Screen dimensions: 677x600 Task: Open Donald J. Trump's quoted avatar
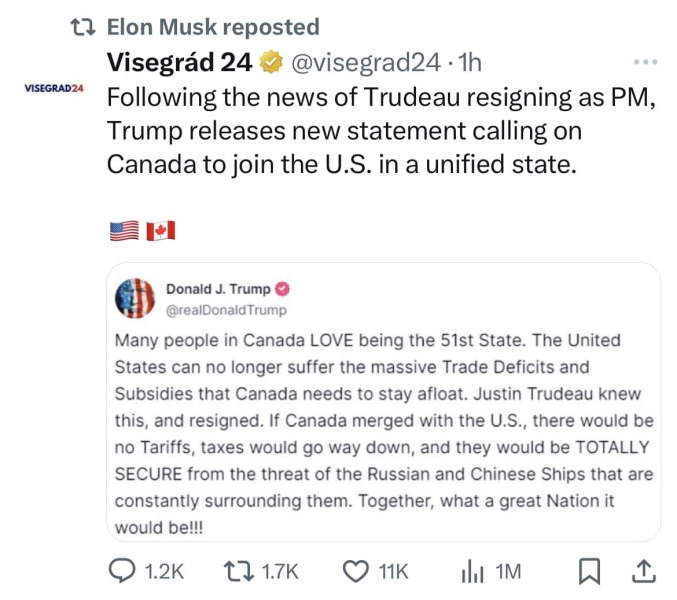pyautogui.click(x=135, y=298)
